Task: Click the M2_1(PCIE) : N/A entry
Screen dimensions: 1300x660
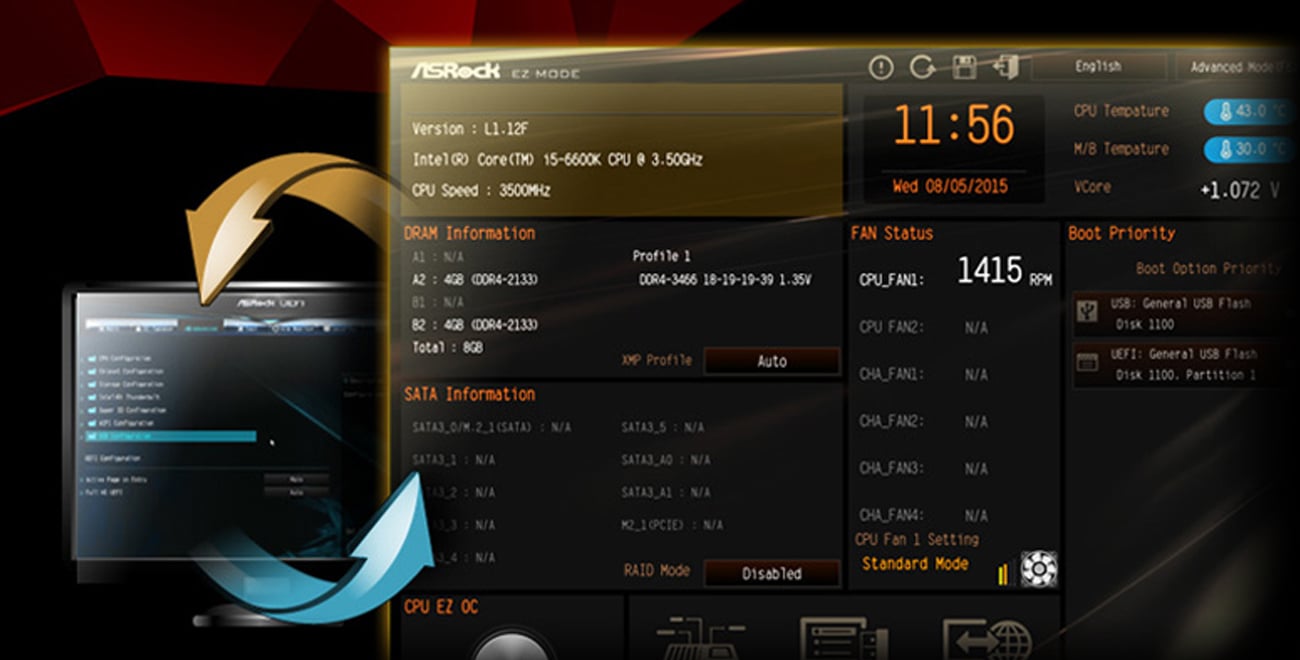Action: tap(671, 525)
